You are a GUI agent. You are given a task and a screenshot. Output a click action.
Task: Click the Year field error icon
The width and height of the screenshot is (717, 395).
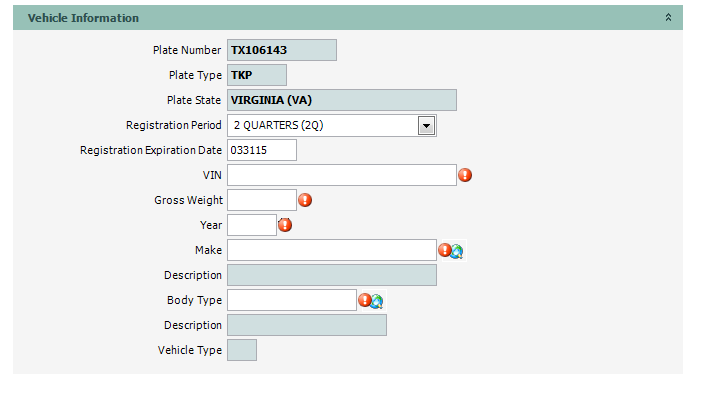click(285, 225)
